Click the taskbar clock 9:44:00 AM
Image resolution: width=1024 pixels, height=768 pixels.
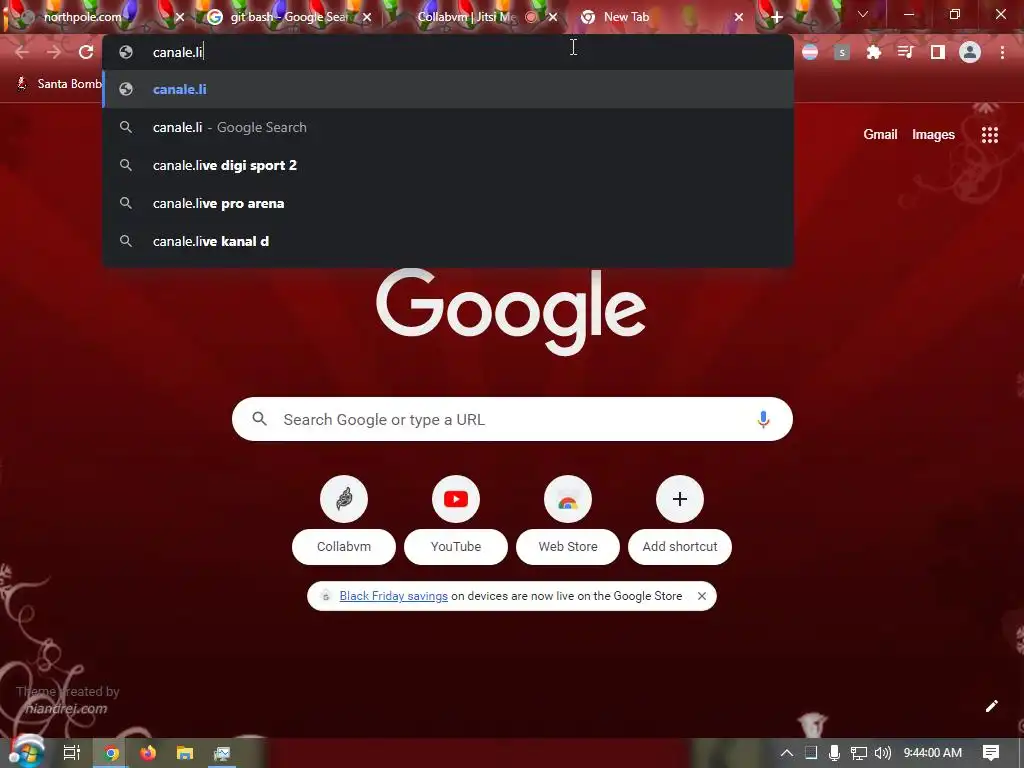pyautogui.click(x=933, y=753)
